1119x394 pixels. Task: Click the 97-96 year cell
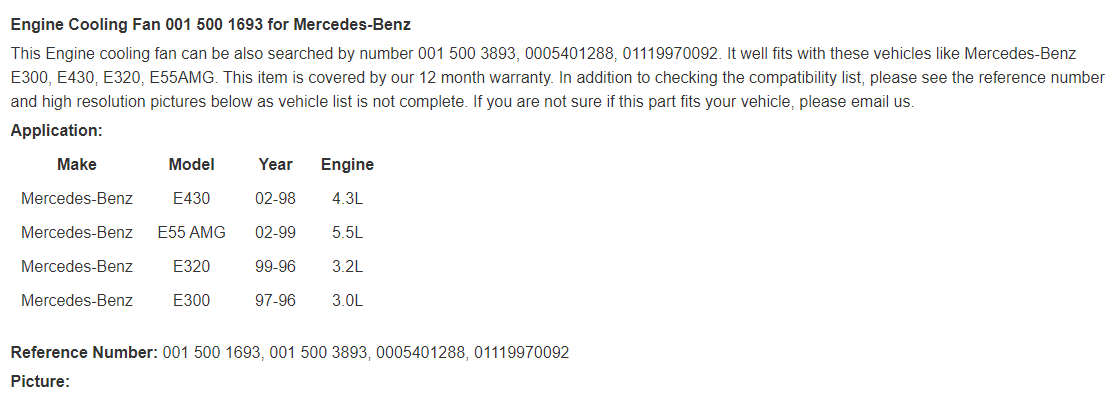[x=275, y=300]
